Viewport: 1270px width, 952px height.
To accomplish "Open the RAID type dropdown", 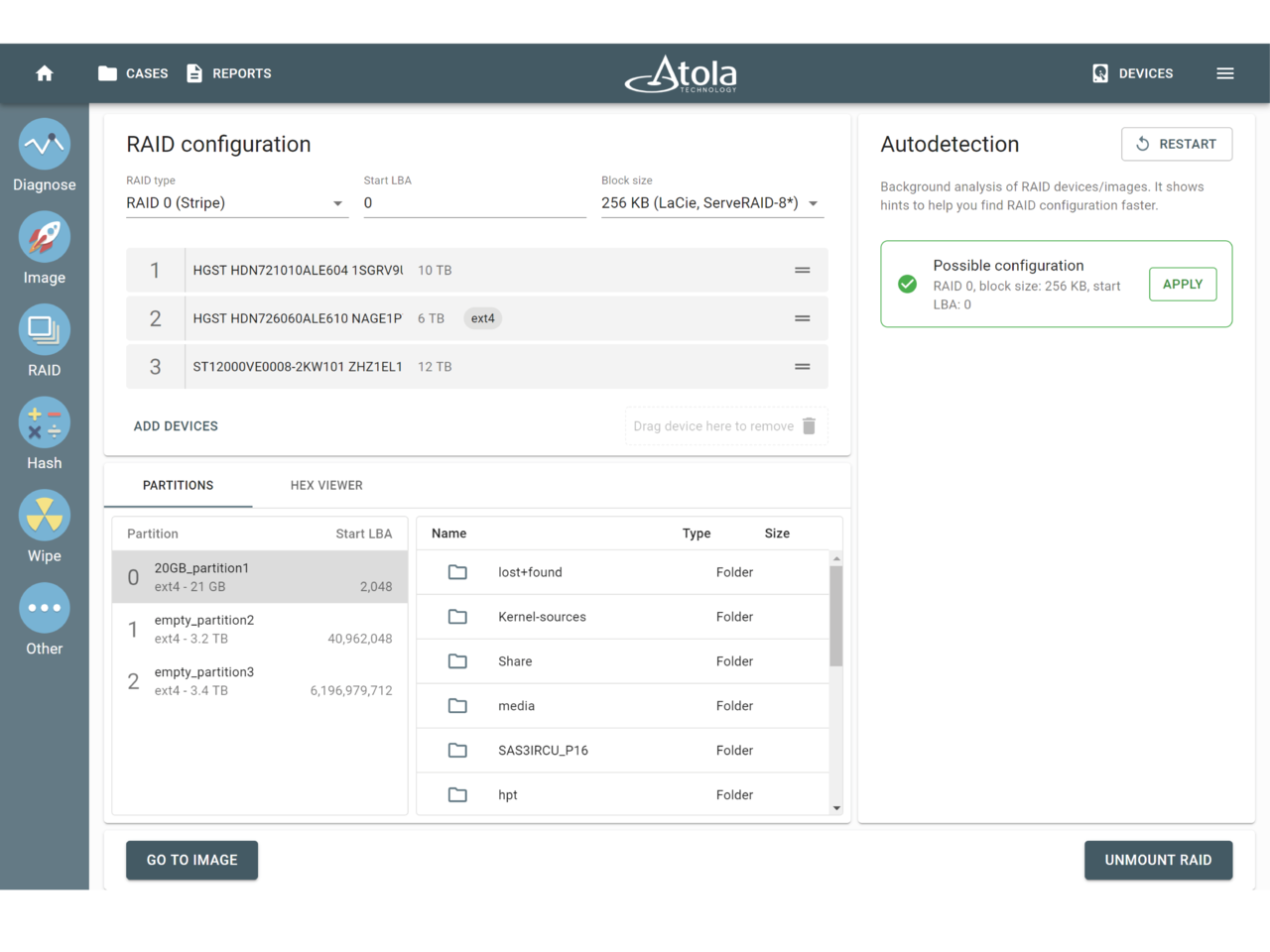I will click(237, 203).
